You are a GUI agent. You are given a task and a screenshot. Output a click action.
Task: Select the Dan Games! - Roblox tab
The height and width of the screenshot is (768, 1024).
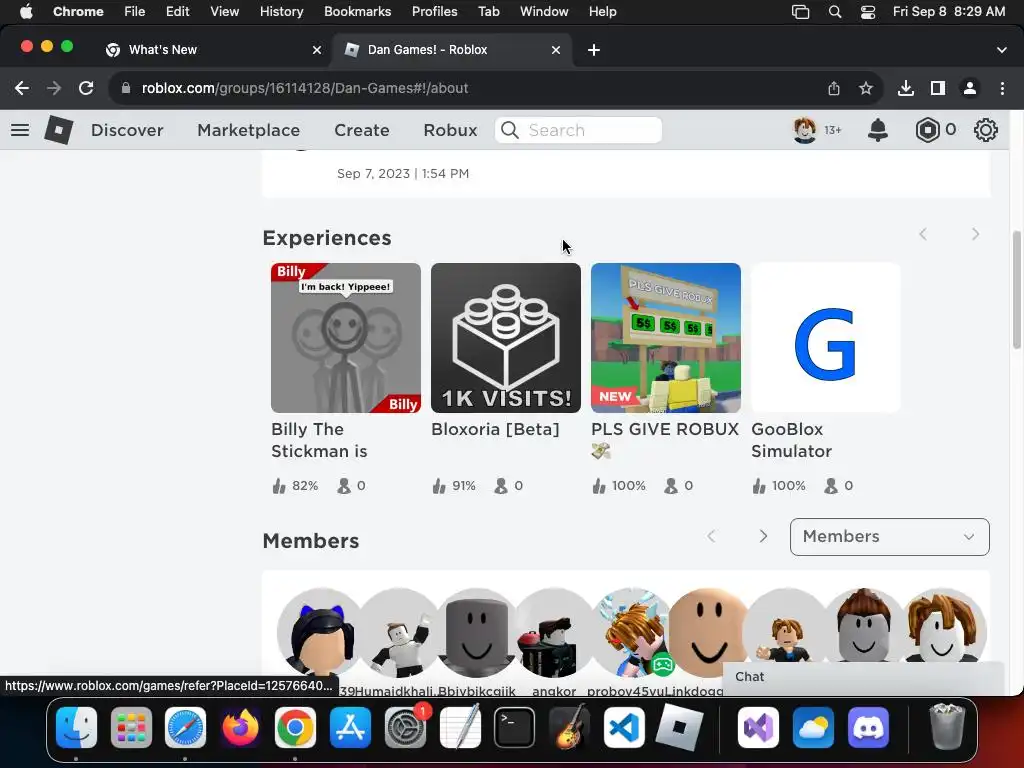click(x=452, y=50)
